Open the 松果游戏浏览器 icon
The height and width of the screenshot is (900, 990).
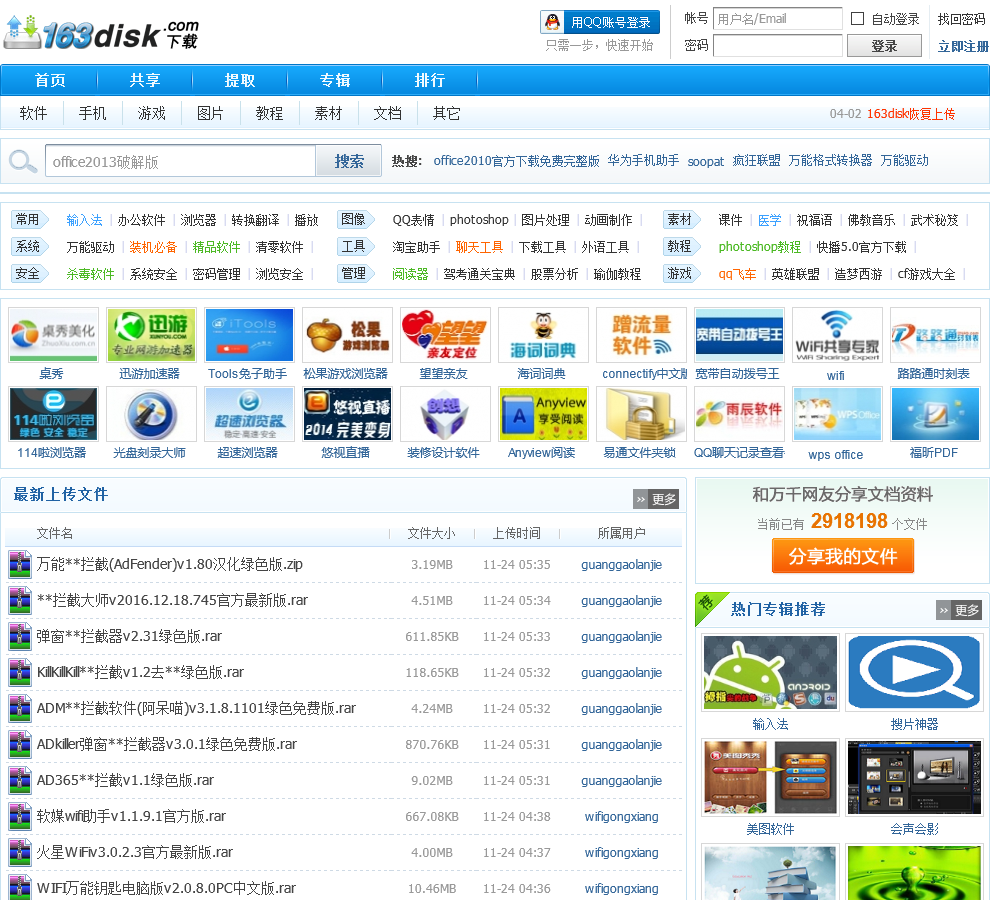pos(347,335)
